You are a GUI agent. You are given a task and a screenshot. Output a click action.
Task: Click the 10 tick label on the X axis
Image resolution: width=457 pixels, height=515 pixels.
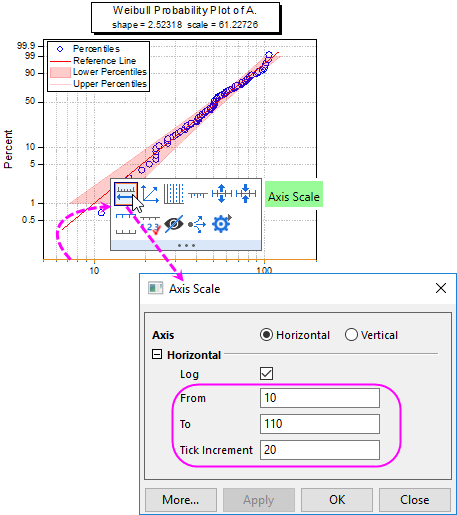(x=94, y=270)
